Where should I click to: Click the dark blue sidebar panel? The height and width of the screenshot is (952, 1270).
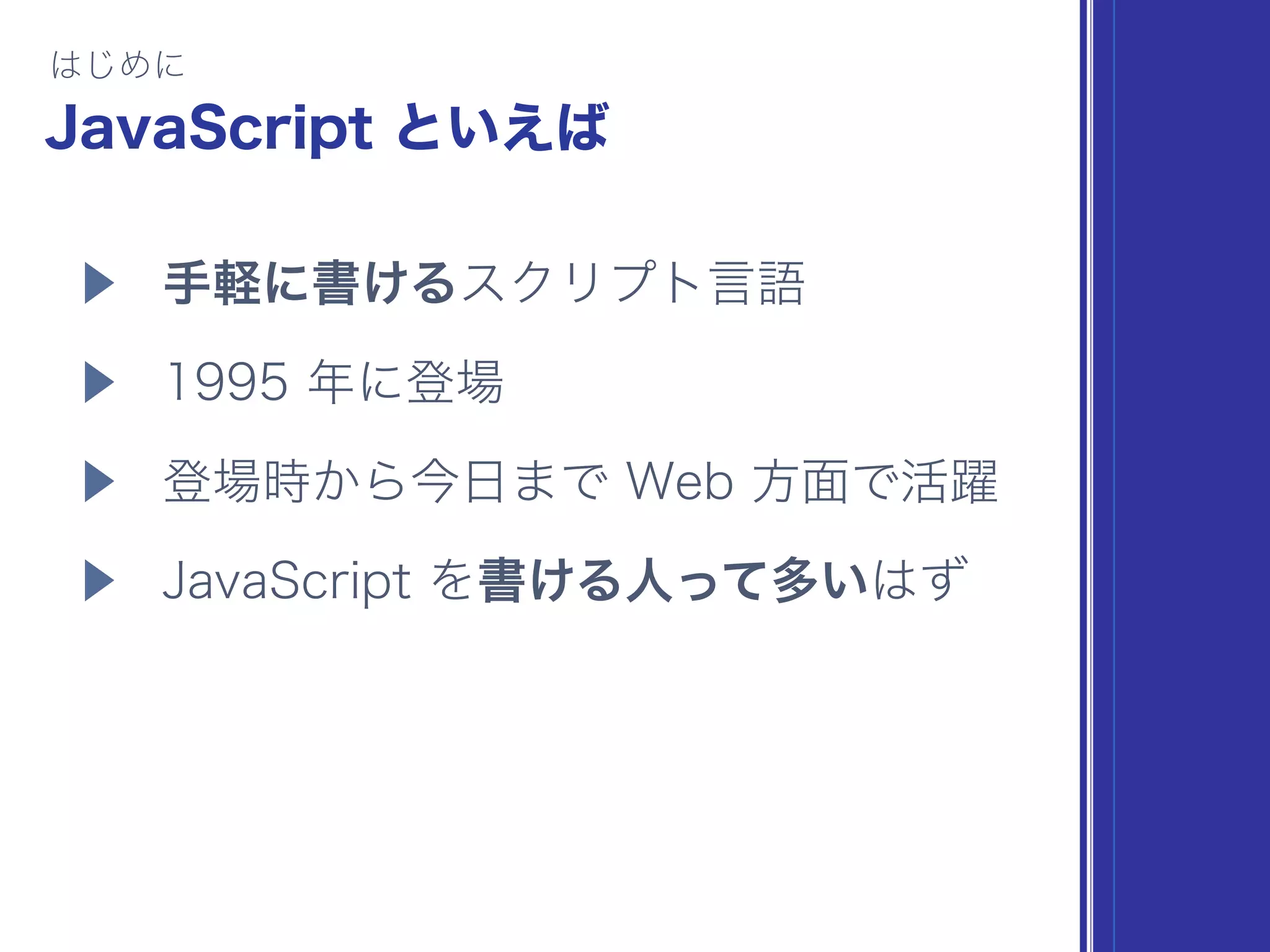pos(1181,476)
